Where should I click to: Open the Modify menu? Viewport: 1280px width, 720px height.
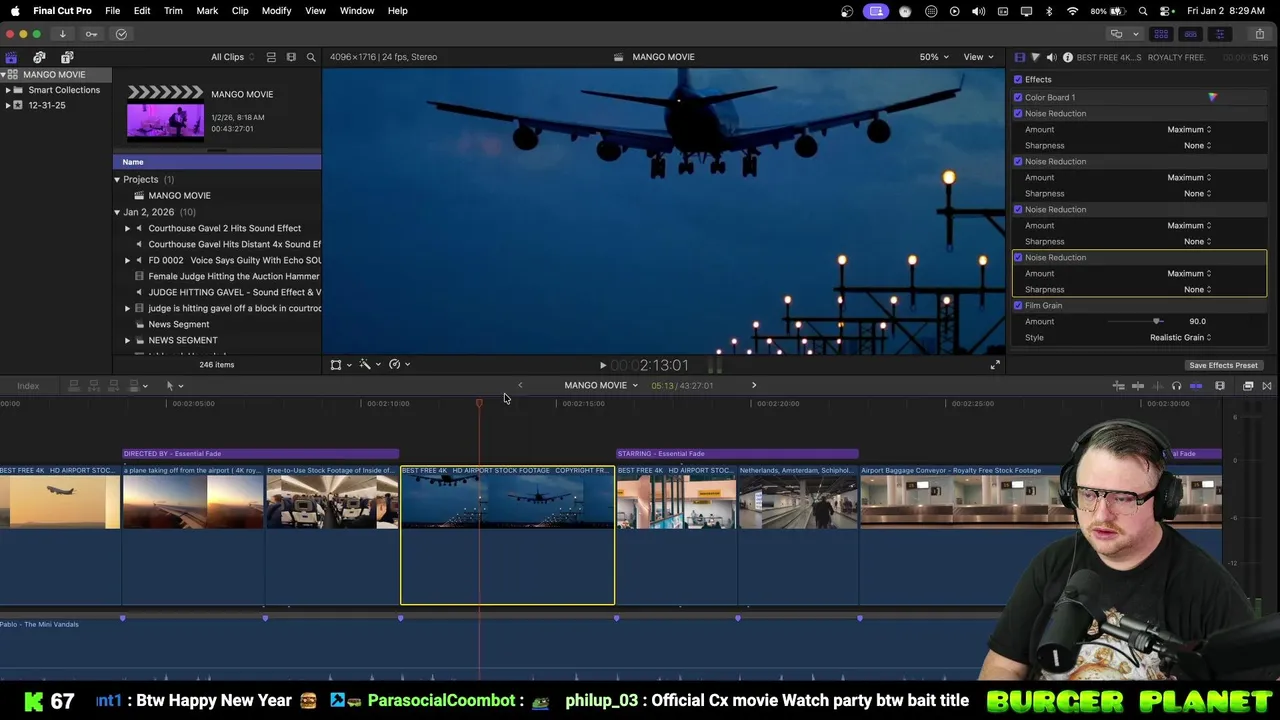[x=277, y=11]
